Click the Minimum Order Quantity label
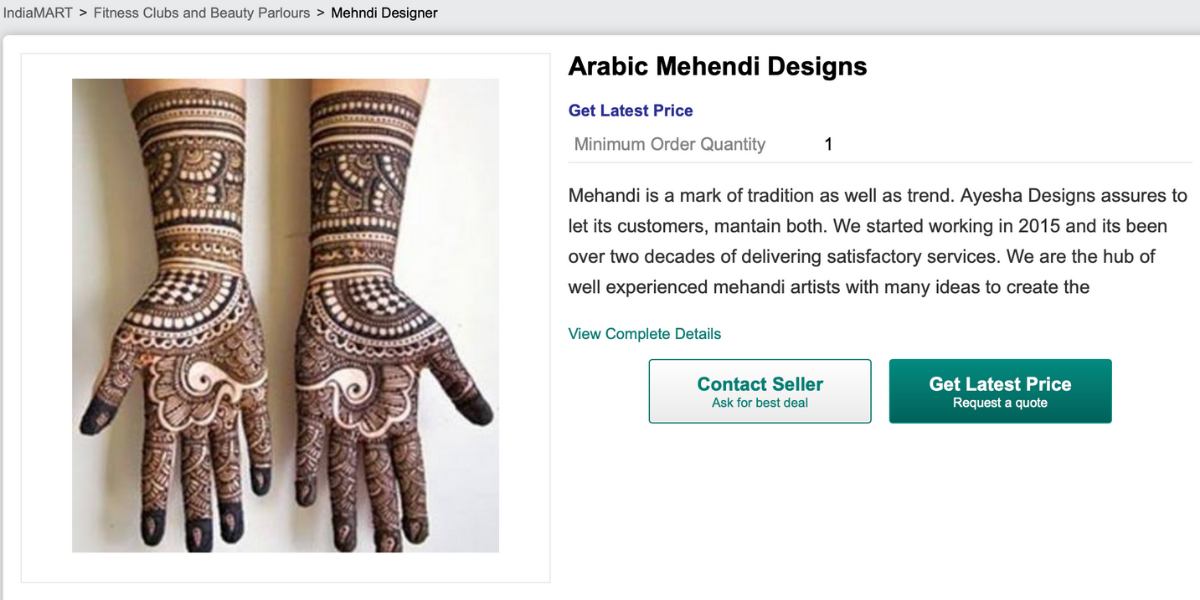Screen dimensions: 1200x600 pos(669,144)
